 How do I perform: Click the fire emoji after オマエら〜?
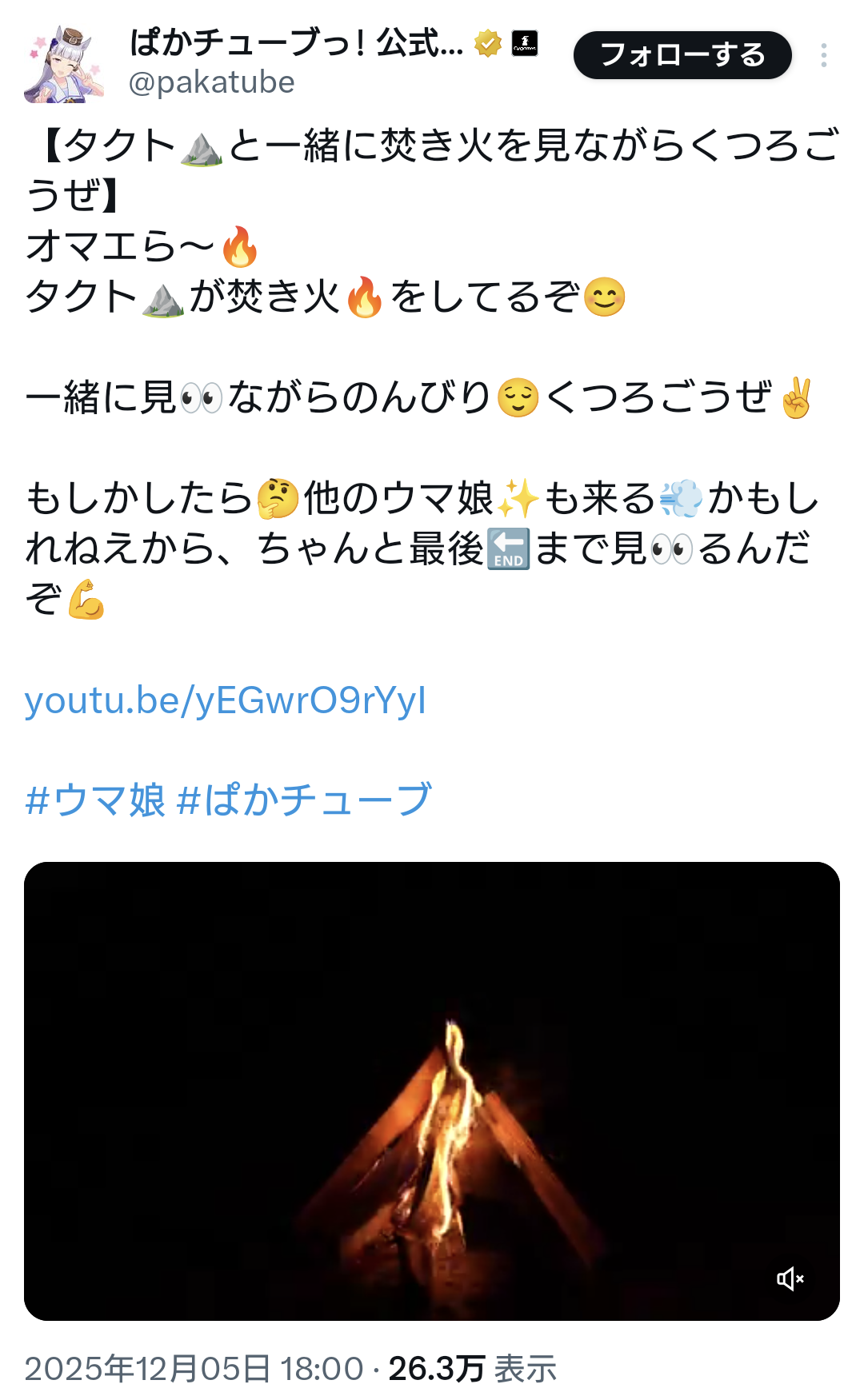(240, 246)
